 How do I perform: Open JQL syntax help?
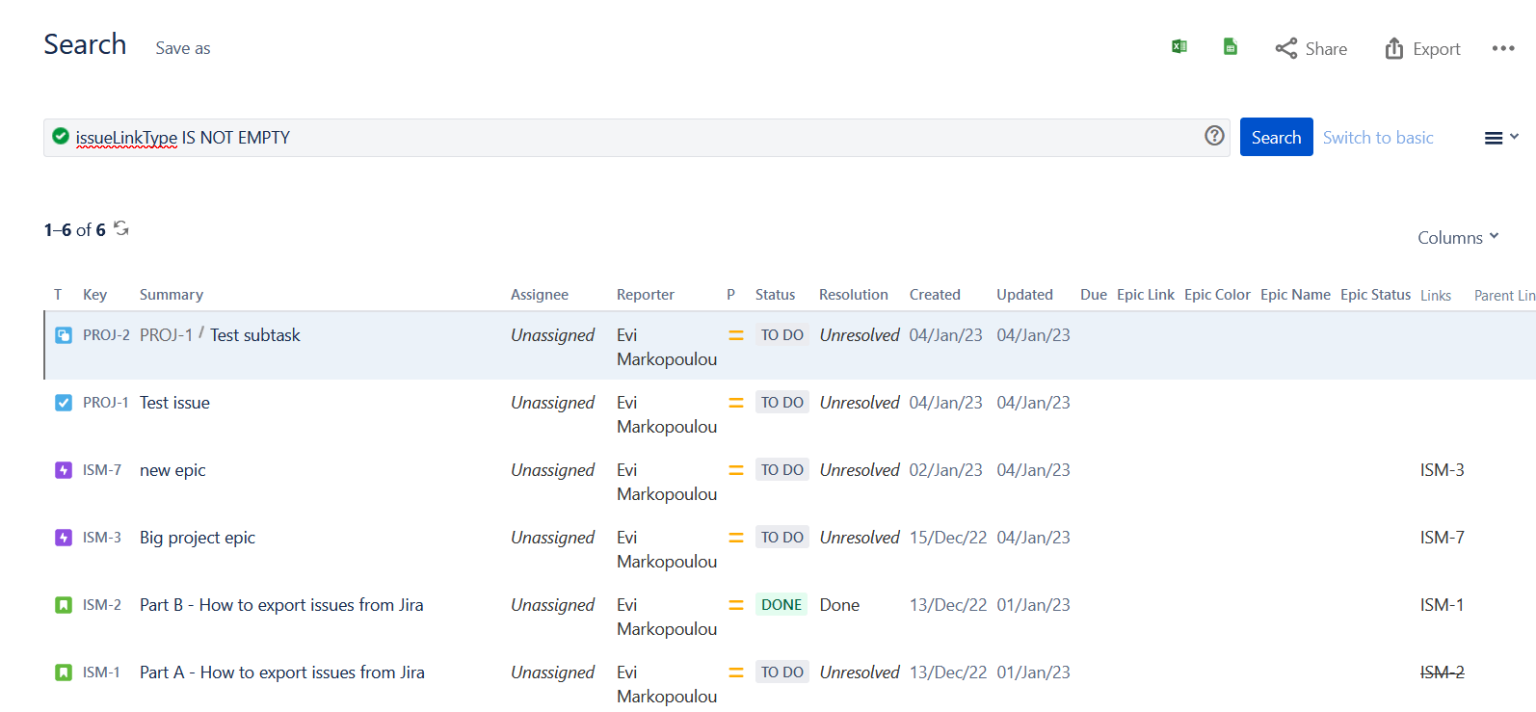pyautogui.click(x=1214, y=136)
